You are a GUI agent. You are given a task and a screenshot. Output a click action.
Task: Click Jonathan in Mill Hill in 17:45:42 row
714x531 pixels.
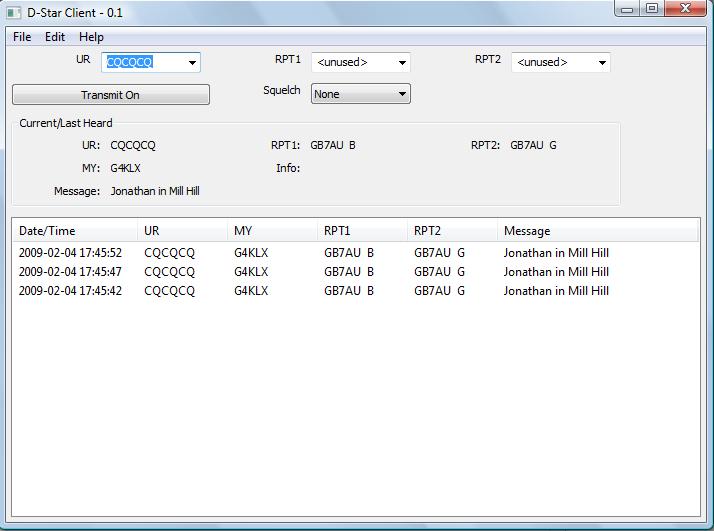click(556, 291)
